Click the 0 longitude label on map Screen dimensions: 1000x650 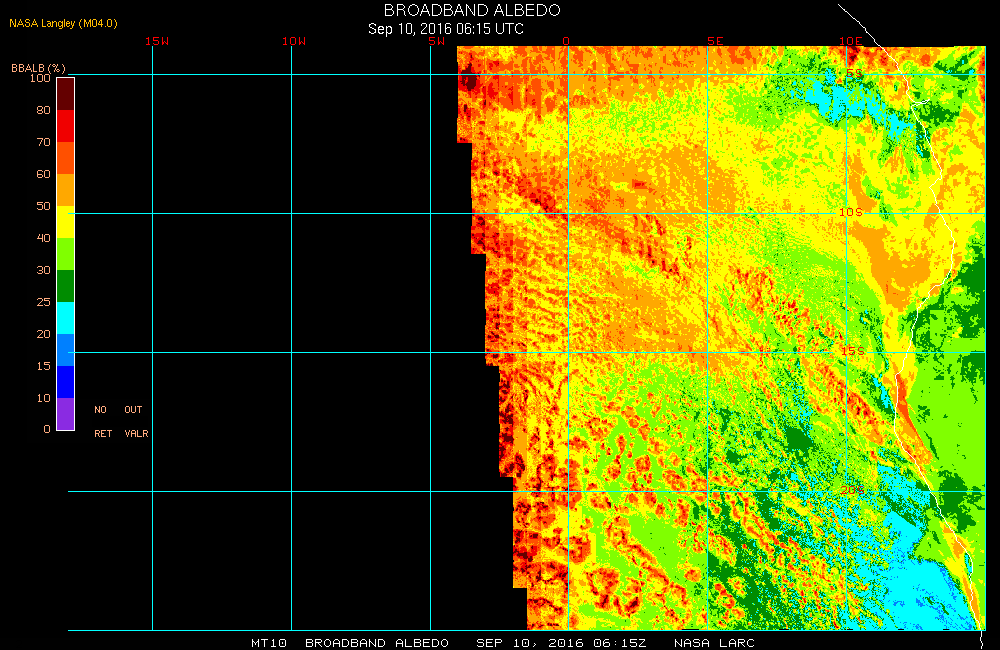[566, 41]
